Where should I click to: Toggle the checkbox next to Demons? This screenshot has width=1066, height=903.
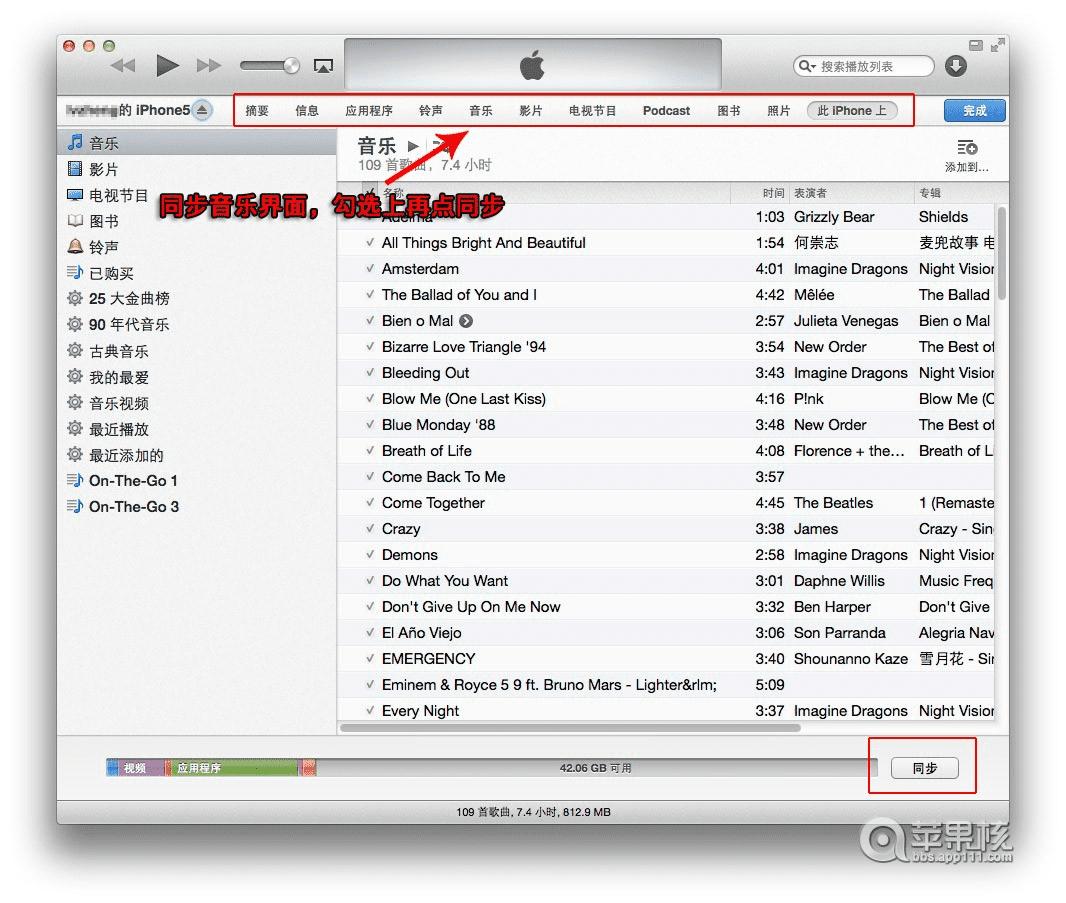click(x=369, y=554)
